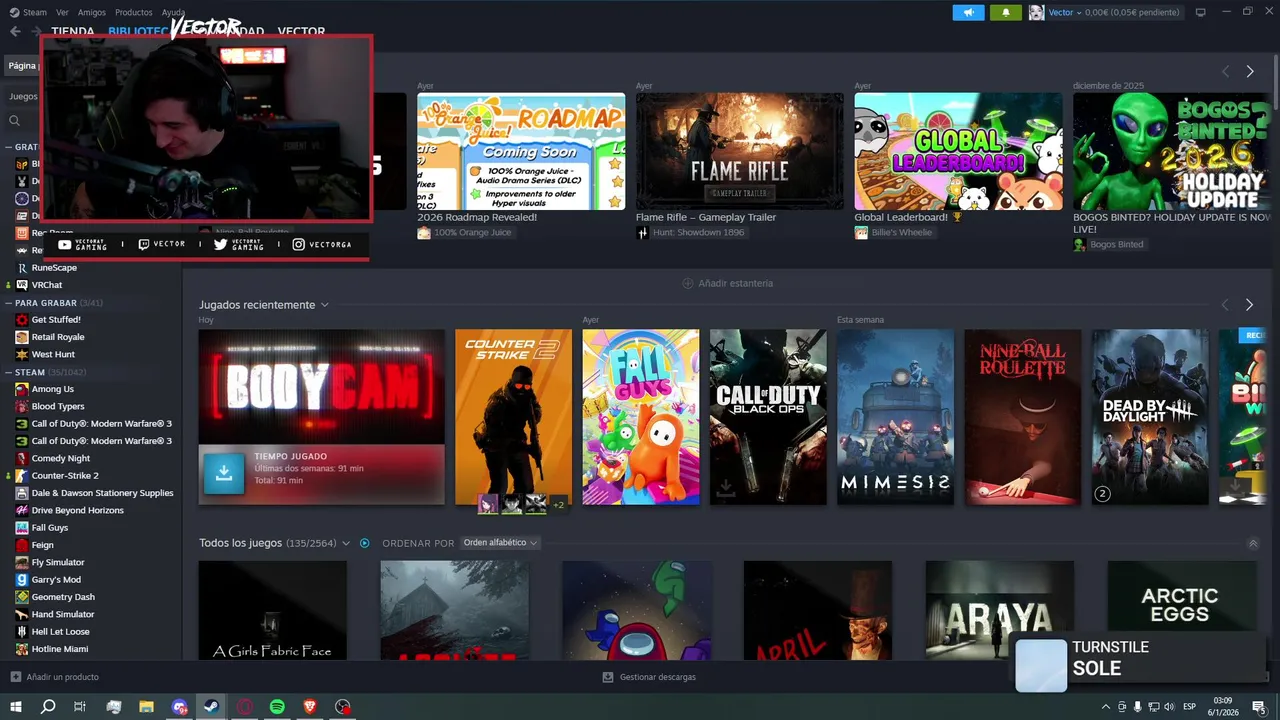The width and height of the screenshot is (1280, 720).
Task: Expand the Jugados recientemente shelf dropdown
Action: pyautogui.click(x=324, y=305)
